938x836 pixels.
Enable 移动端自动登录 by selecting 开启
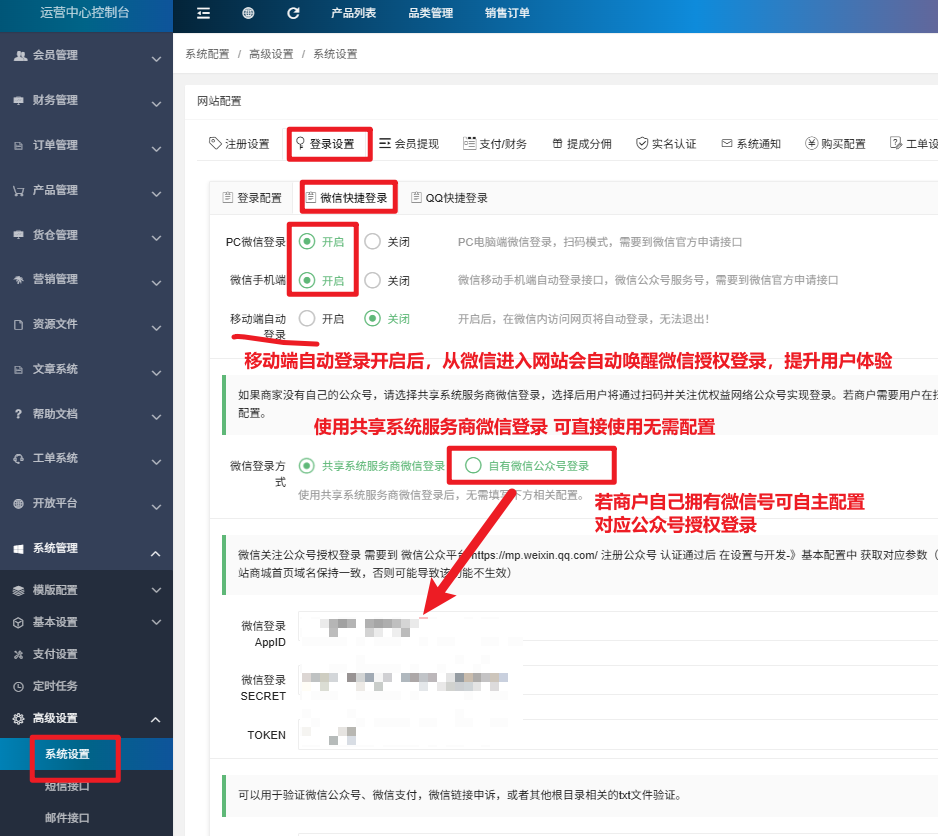[x=308, y=319]
